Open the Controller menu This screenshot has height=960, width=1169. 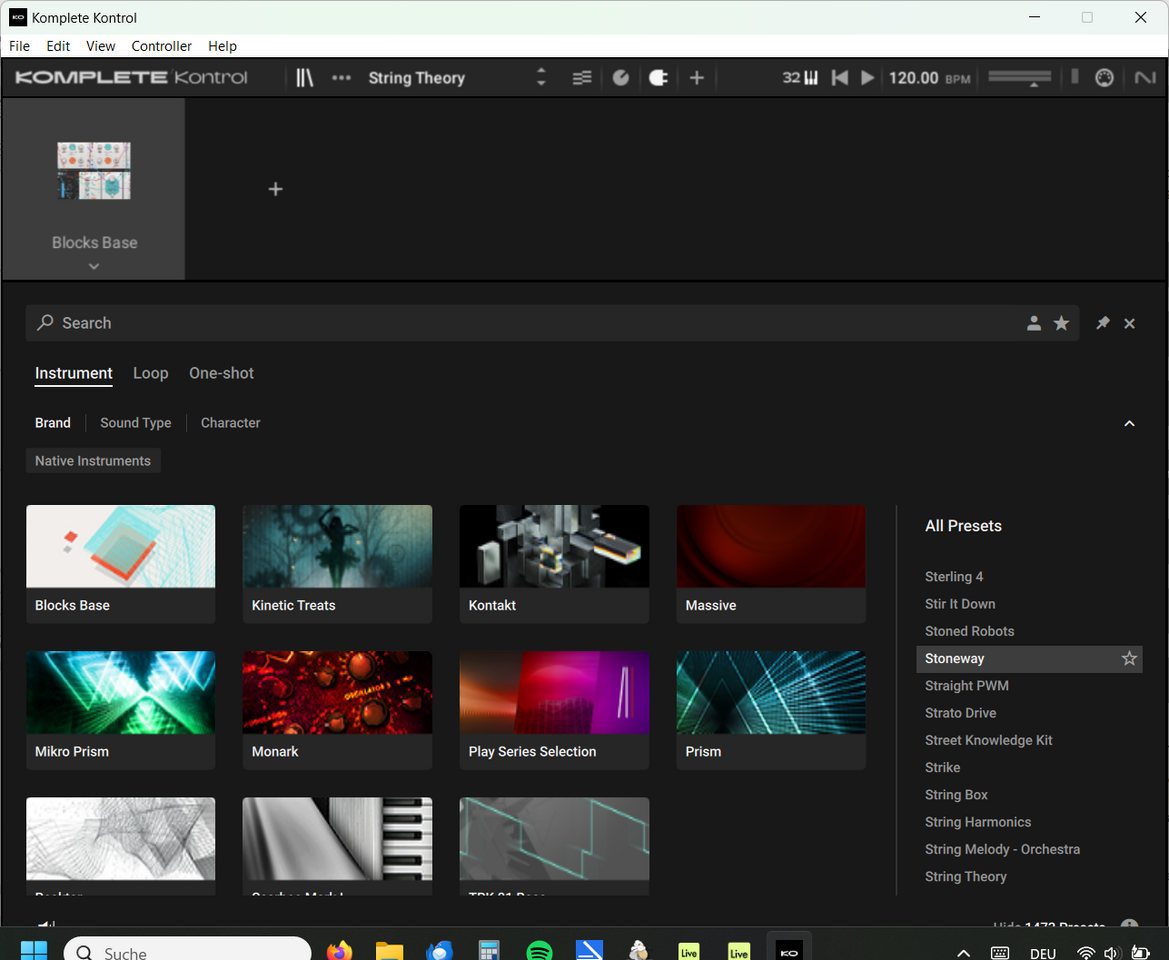162,46
